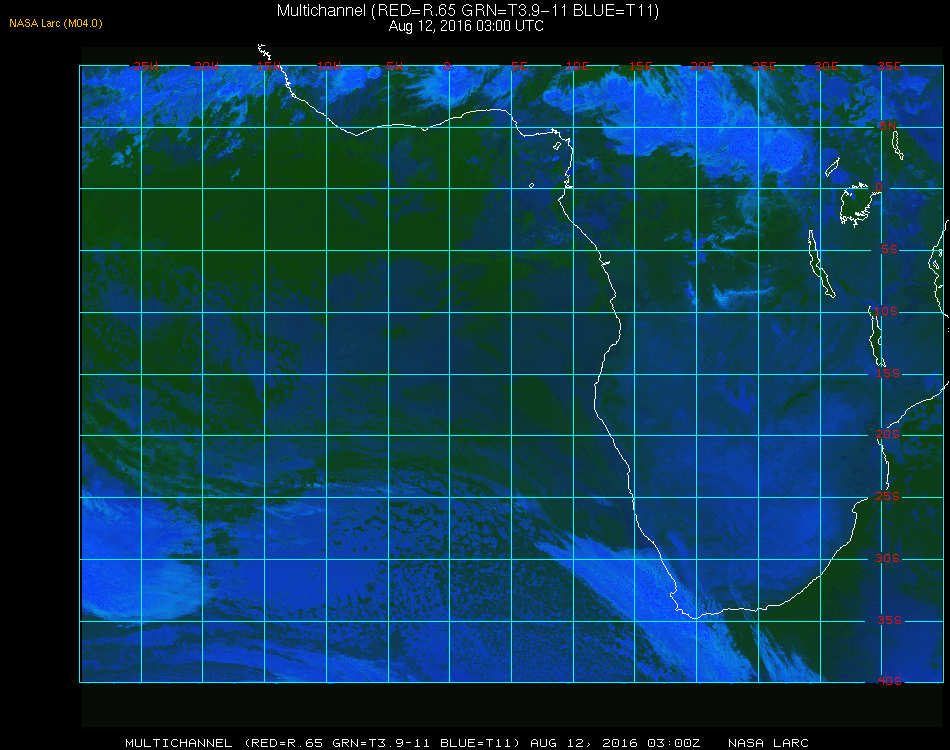Screen dimensions: 950x750
Task: Select the 25E longitude label
Action: [764, 66]
